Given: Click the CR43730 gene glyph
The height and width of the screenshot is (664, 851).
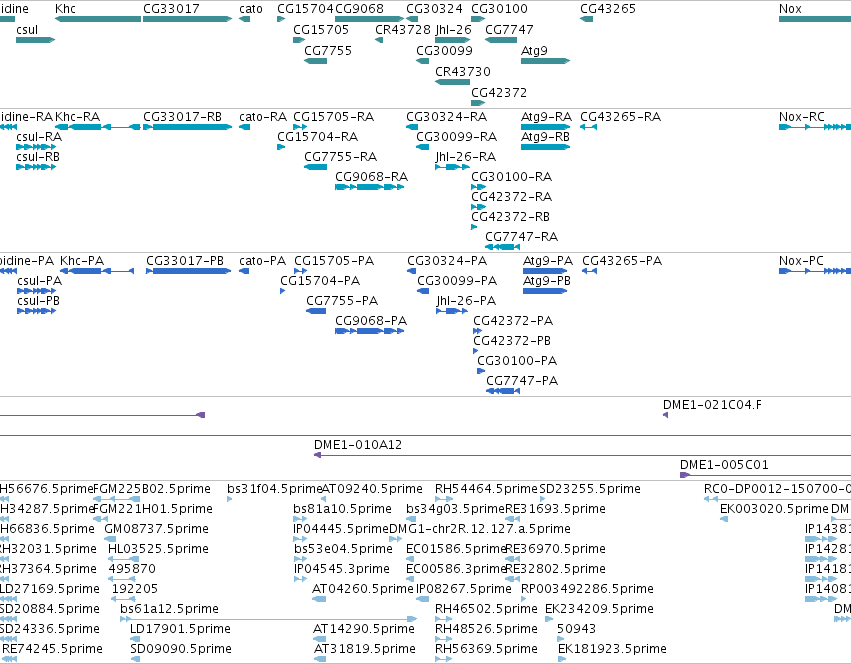Looking at the screenshot, I should [x=452, y=82].
